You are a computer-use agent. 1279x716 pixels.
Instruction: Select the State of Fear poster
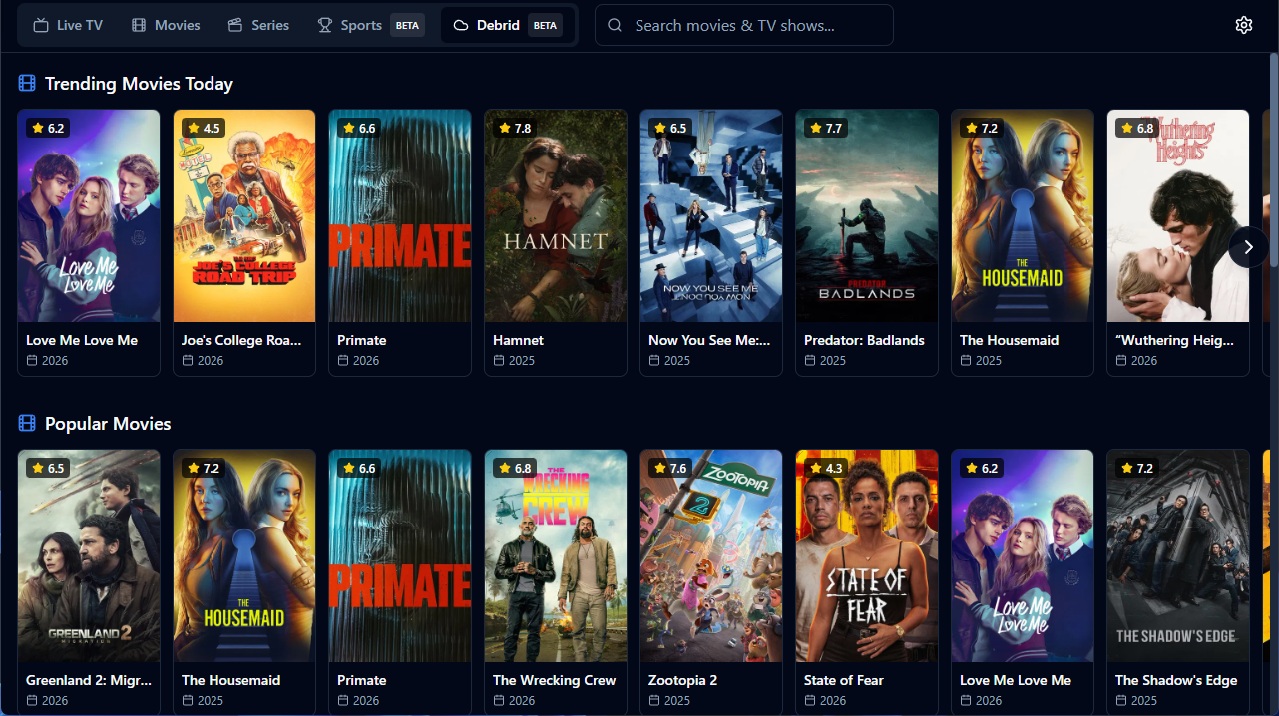coord(867,556)
